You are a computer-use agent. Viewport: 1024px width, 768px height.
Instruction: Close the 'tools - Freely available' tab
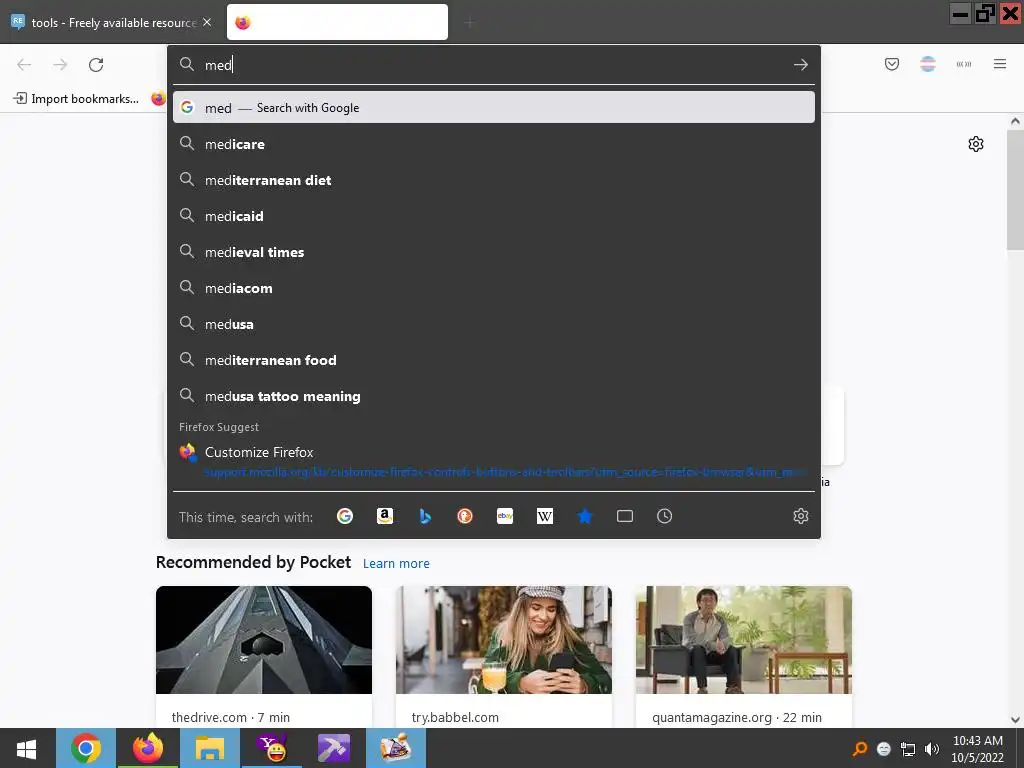point(207,22)
